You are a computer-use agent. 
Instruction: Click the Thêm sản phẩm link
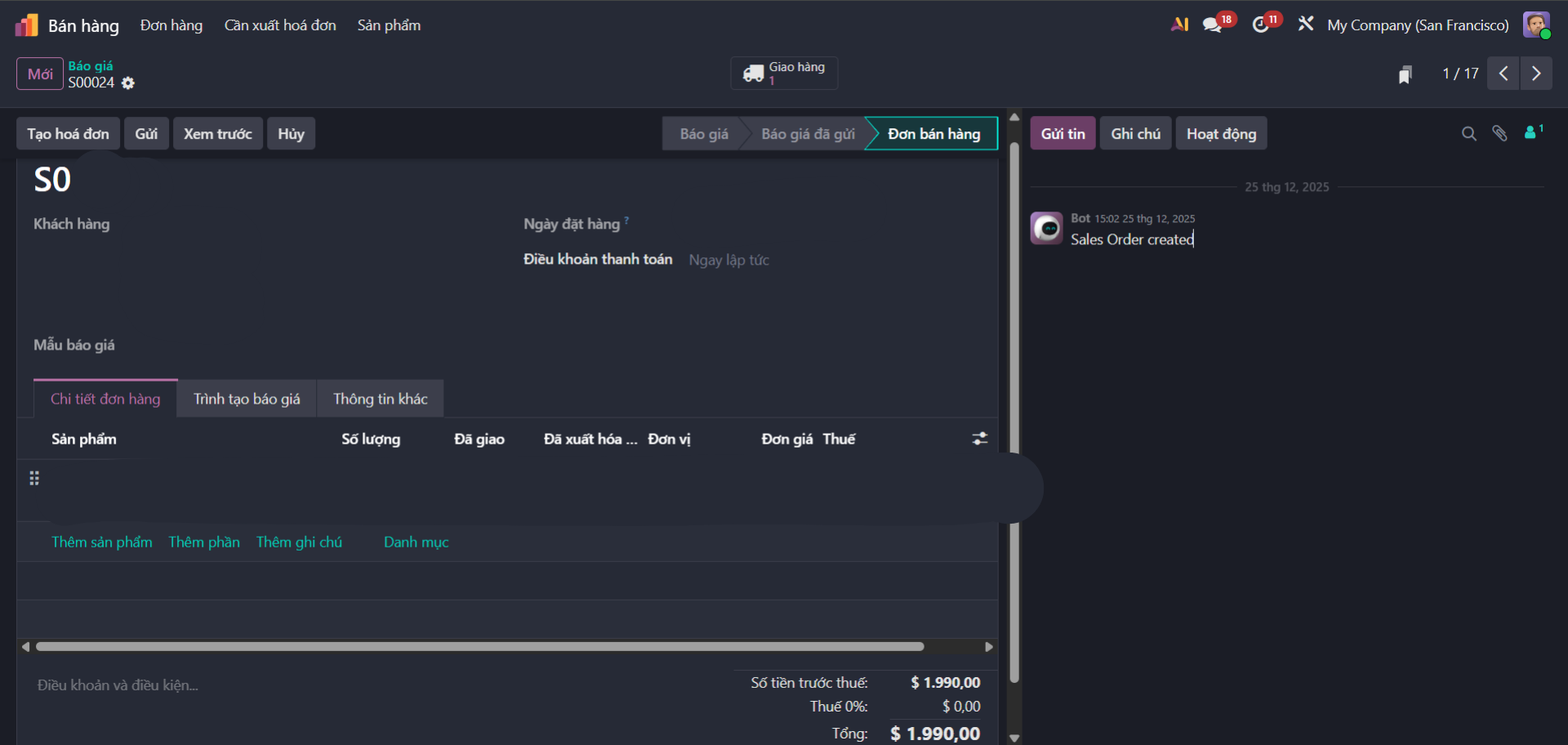point(102,542)
